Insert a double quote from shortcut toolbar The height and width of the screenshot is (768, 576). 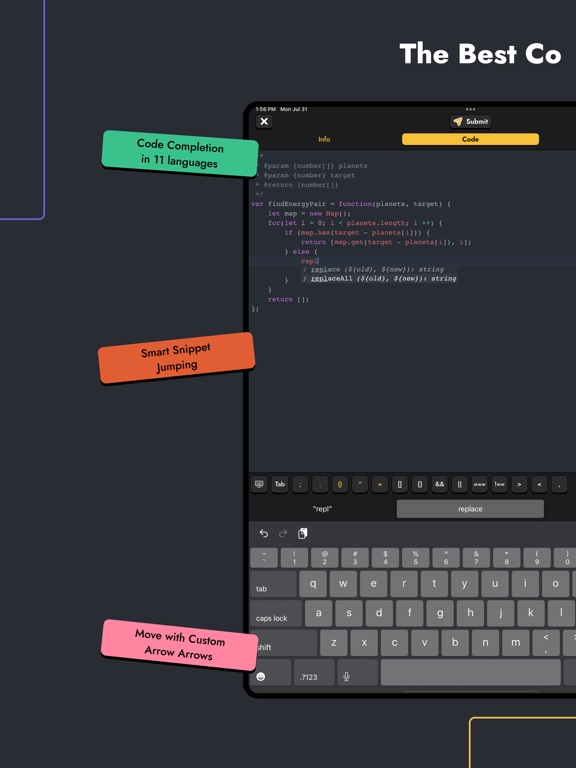360,484
